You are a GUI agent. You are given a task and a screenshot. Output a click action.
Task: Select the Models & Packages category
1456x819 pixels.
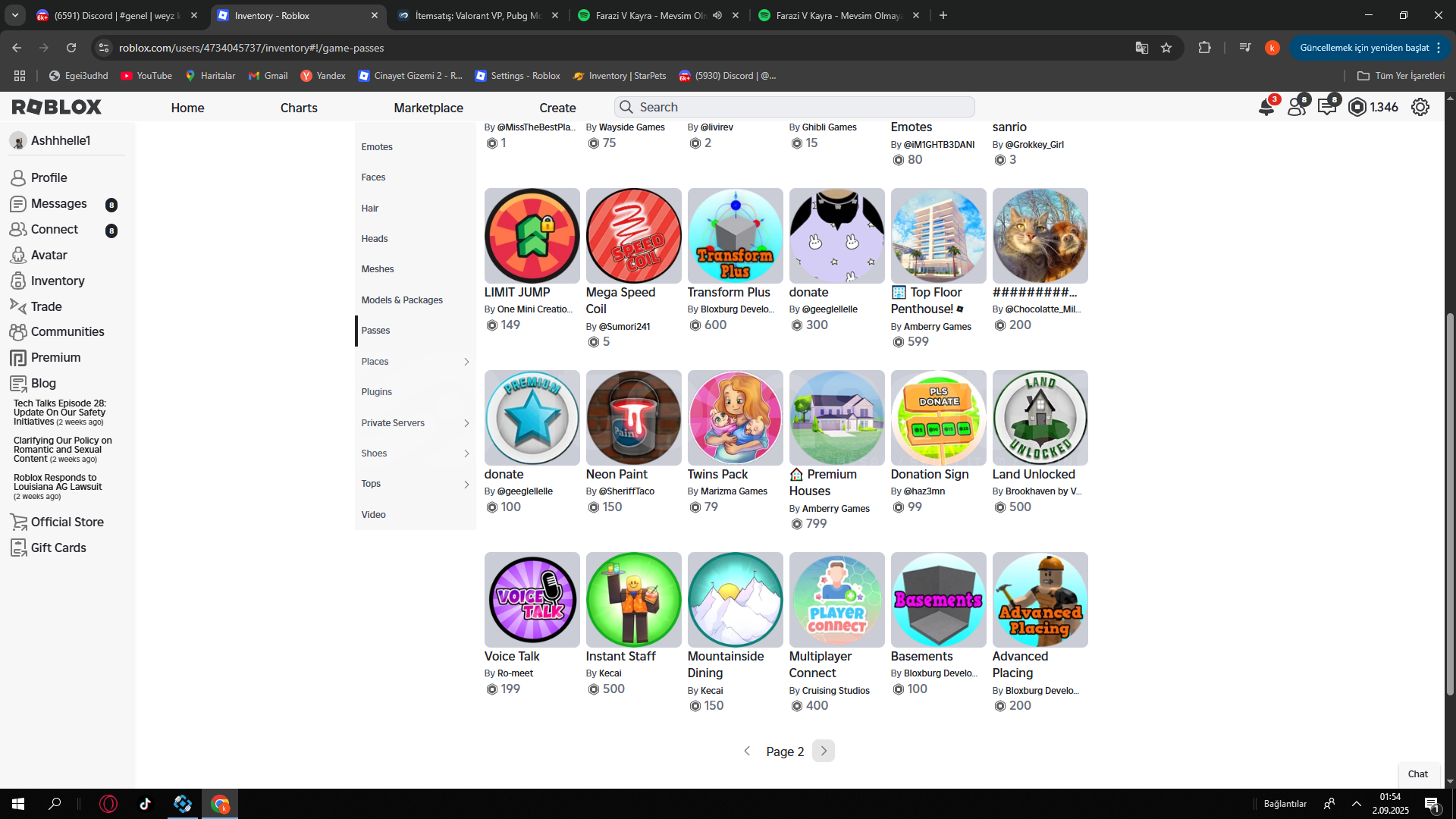click(x=415, y=300)
